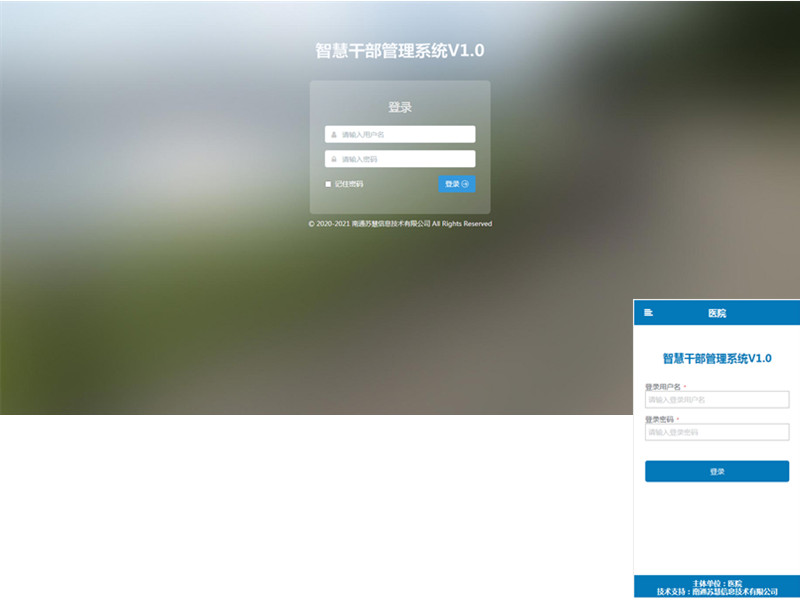
Task: Tick the 记住密码 checkbox
Action: pos(328,184)
